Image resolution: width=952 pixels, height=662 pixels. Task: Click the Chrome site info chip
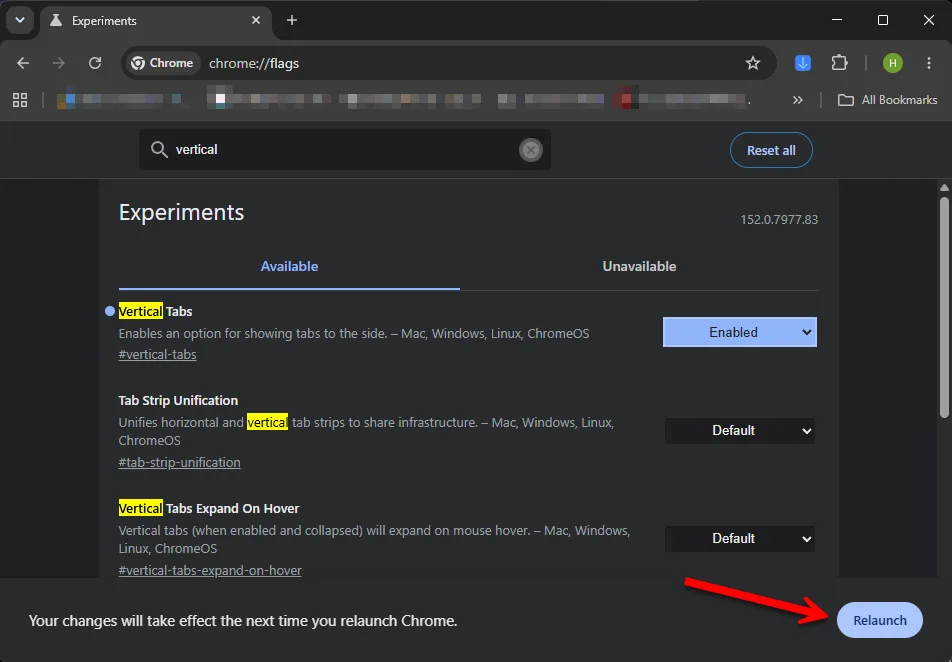click(x=162, y=63)
